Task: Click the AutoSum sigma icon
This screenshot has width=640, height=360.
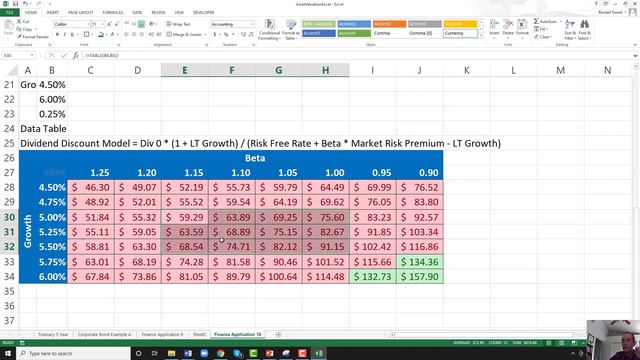Action: 536,21
